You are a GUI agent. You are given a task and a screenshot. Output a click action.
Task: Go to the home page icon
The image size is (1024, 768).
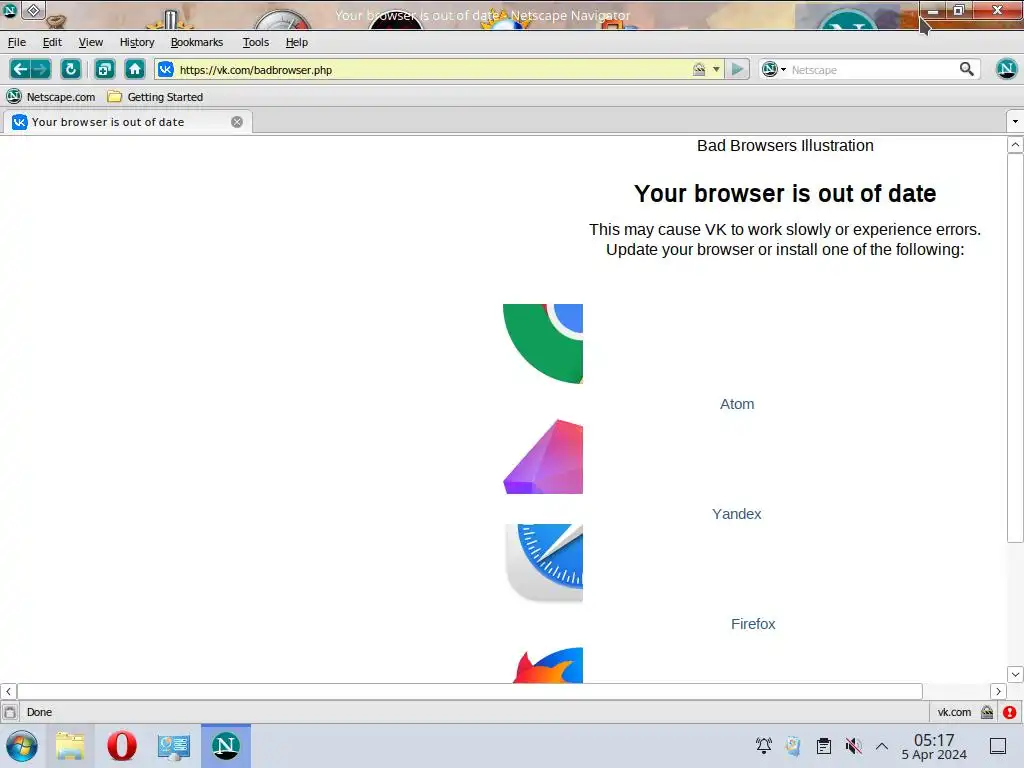[x=135, y=69]
